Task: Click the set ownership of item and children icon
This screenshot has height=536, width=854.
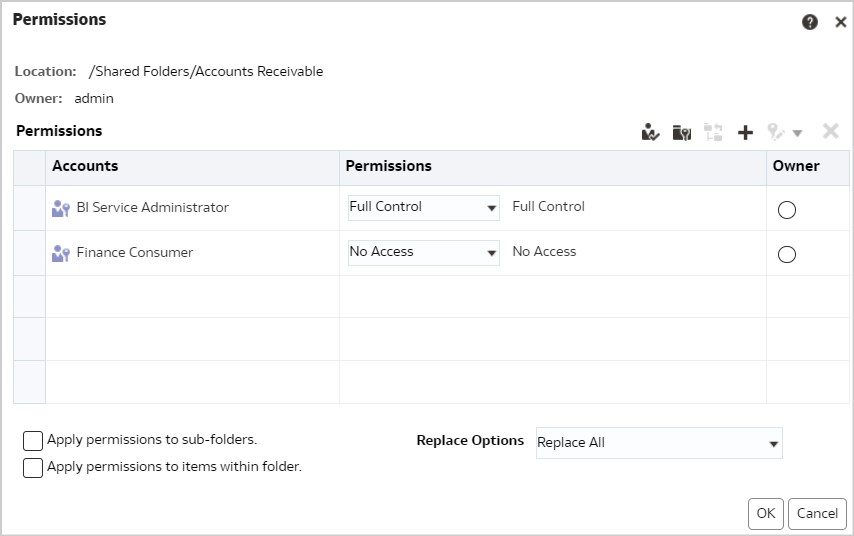Action: [x=681, y=132]
